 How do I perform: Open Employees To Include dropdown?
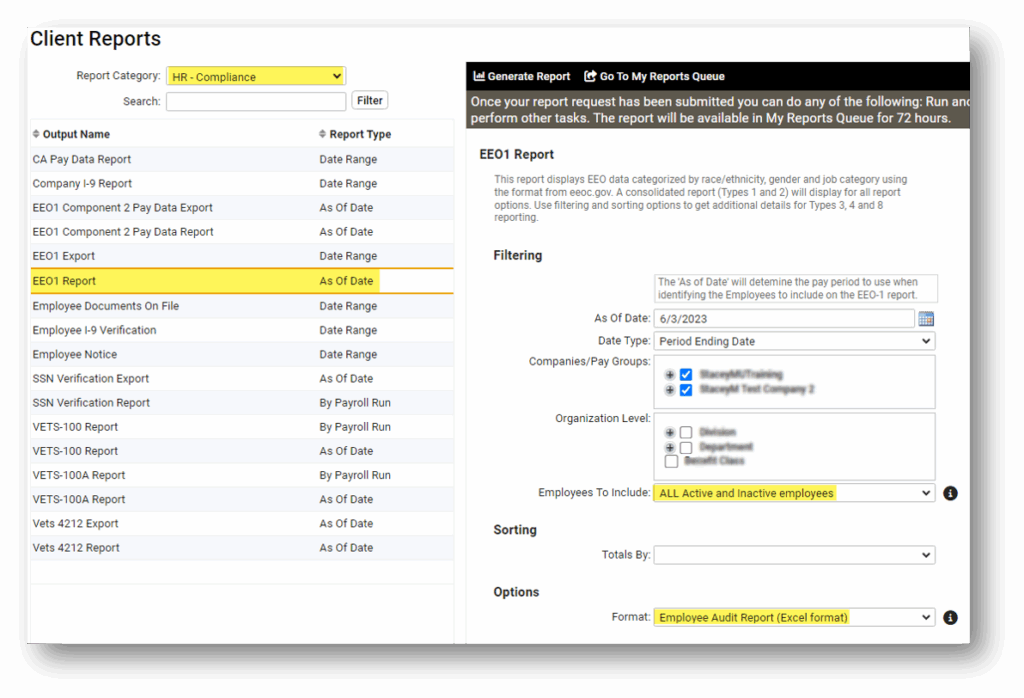click(794, 493)
